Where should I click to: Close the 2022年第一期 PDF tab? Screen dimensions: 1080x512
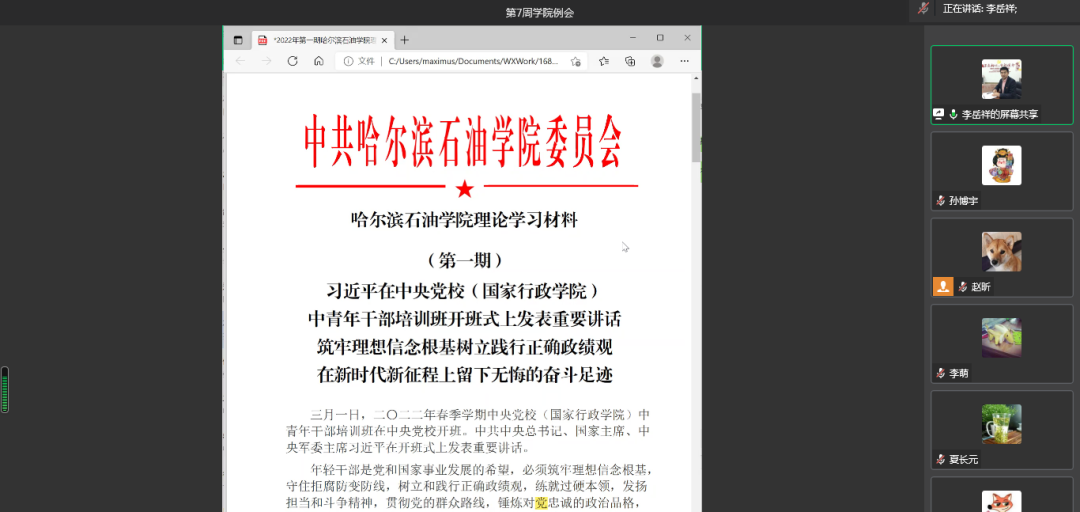[384, 40]
